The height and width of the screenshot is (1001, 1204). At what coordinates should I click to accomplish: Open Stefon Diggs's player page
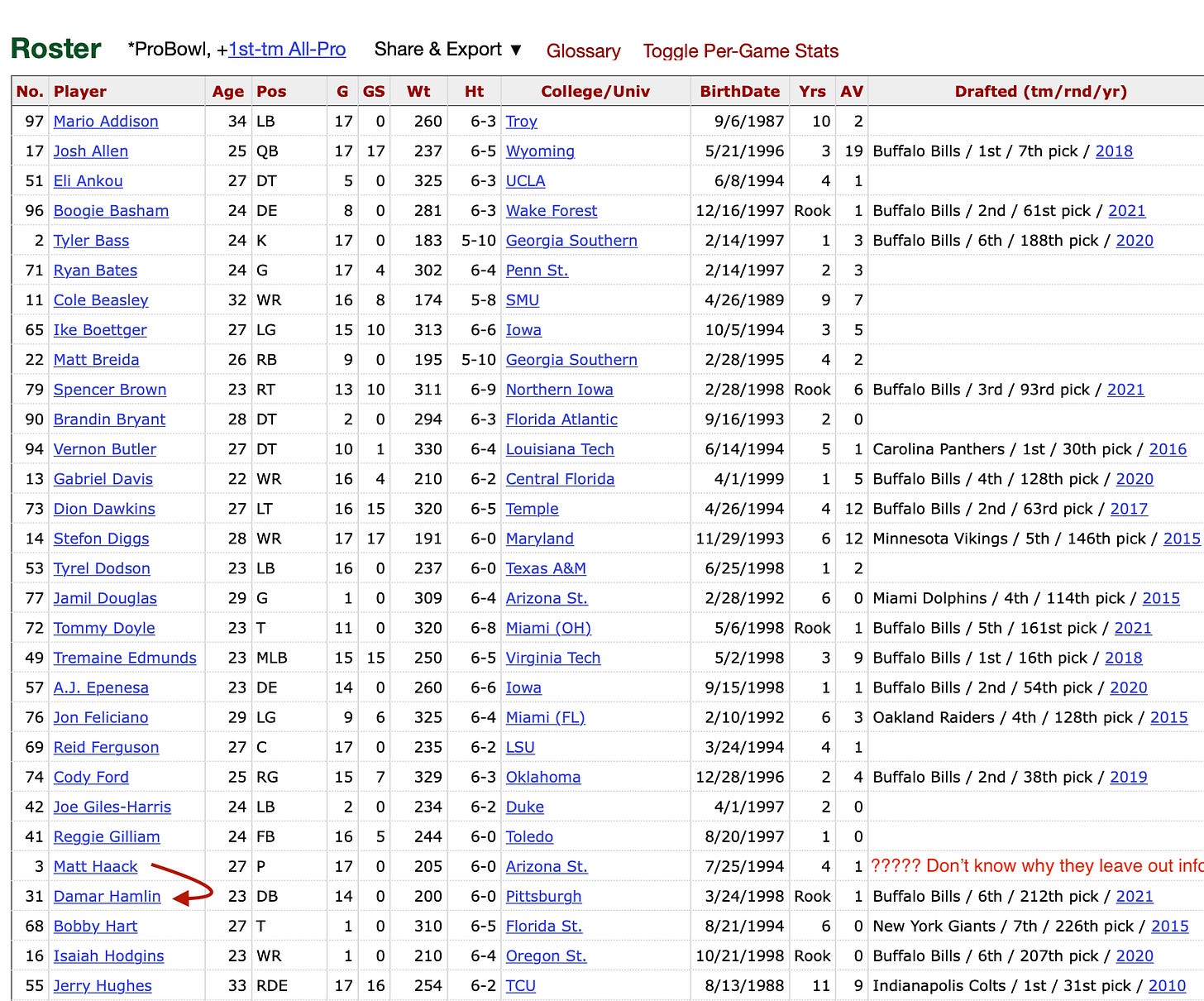click(102, 539)
